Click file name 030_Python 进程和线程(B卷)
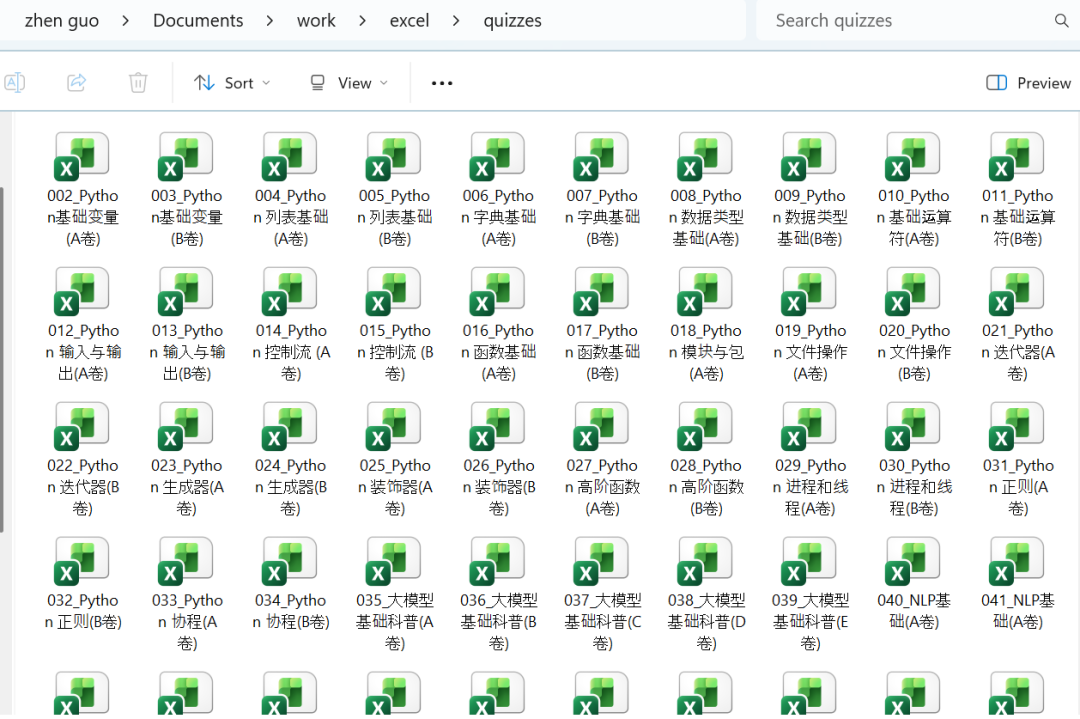The height and width of the screenshot is (719, 1080). 914,487
